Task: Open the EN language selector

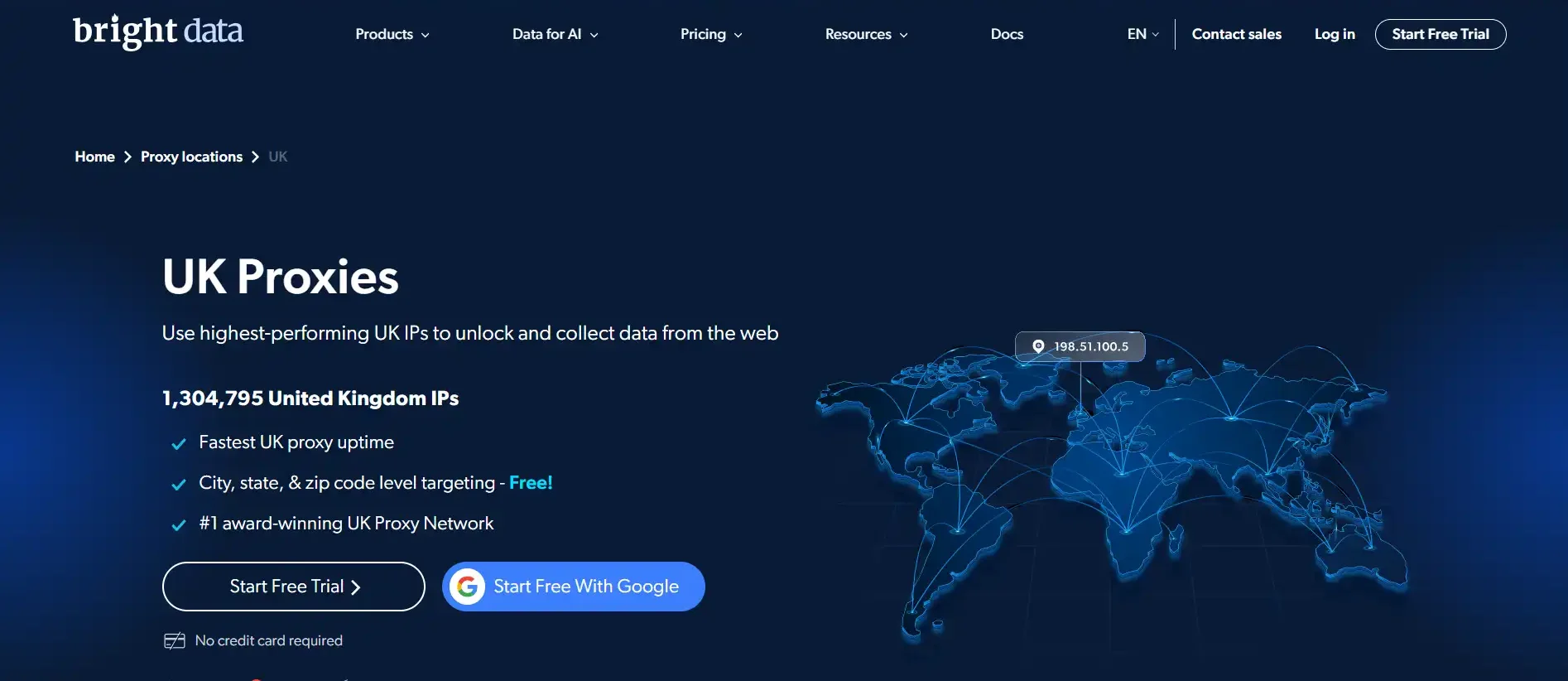Action: click(1143, 34)
